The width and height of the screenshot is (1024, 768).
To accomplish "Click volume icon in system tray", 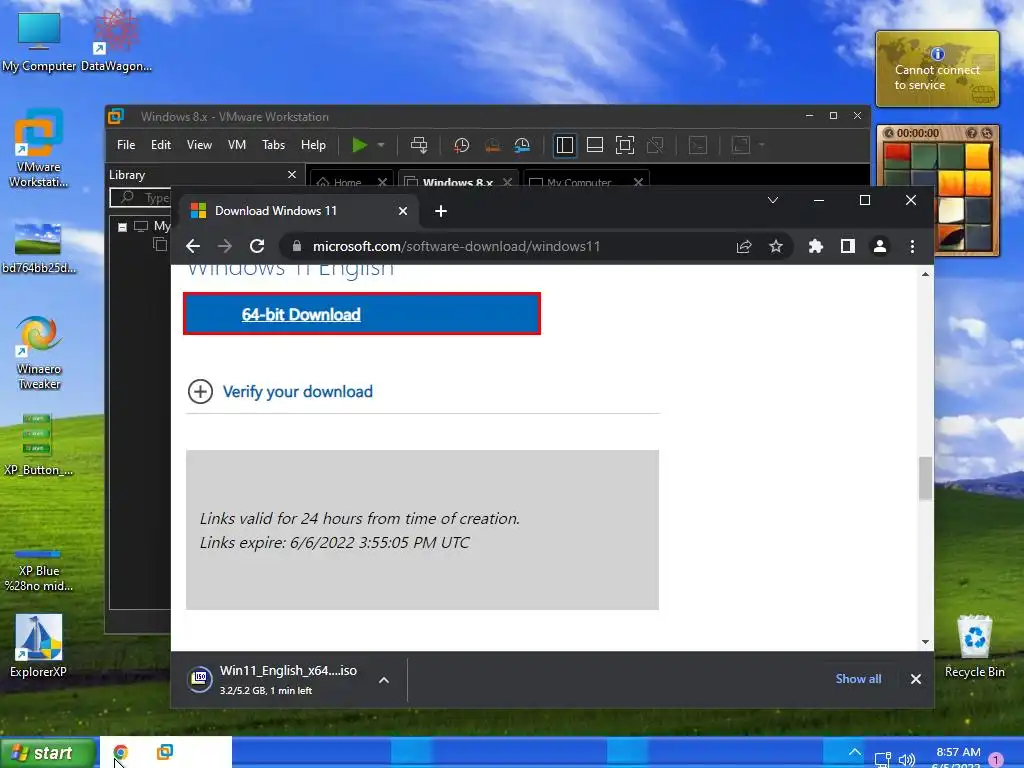I will tap(906, 760).
